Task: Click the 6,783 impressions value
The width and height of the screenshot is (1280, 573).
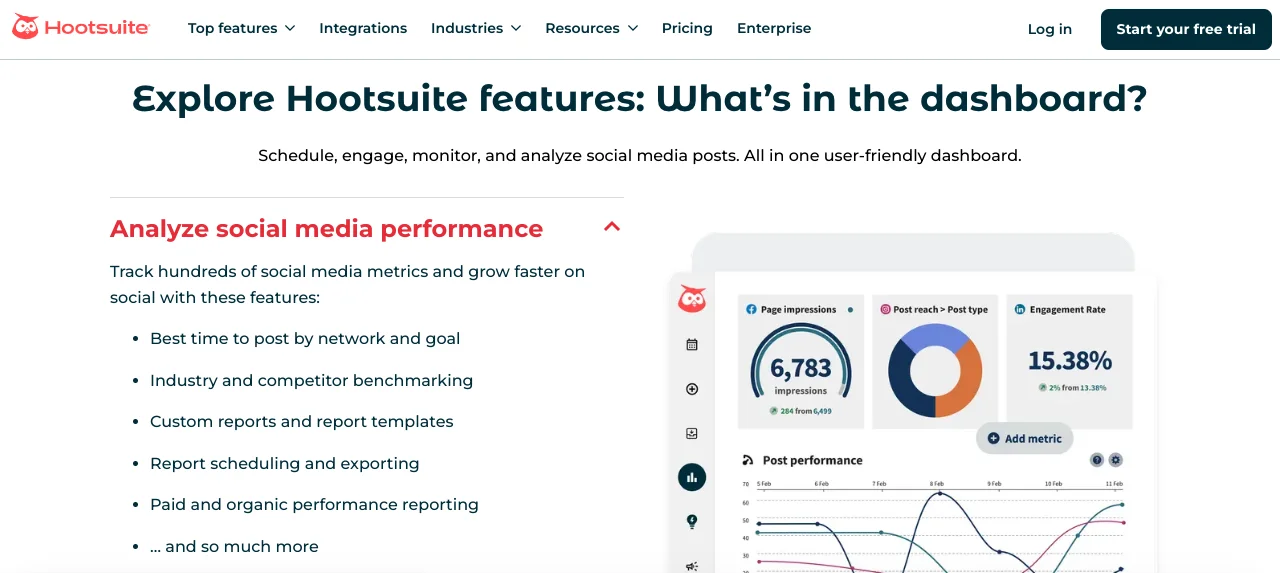Action: coord(801,368)
